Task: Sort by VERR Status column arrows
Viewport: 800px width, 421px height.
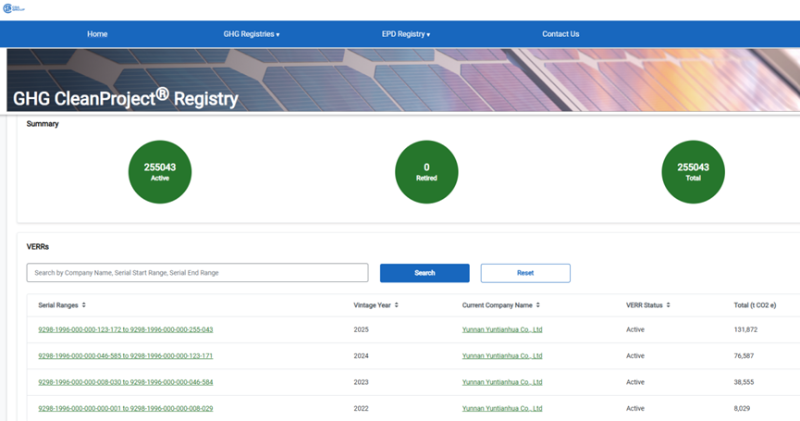Action: (x=668, y=305)
